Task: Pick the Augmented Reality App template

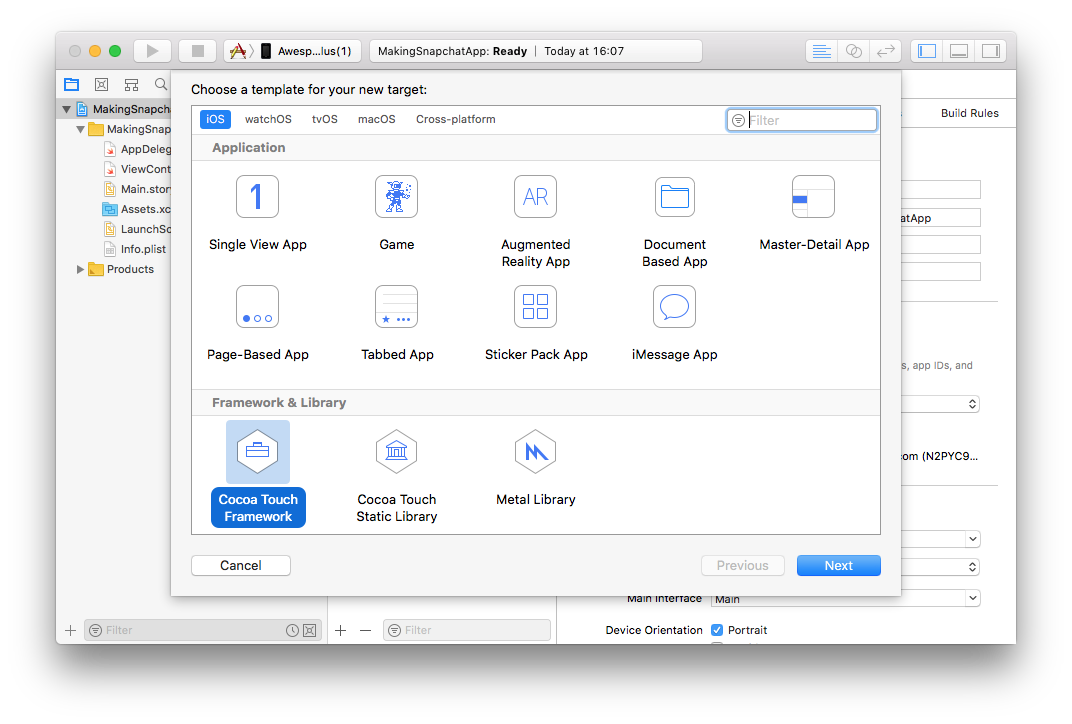Action: (535, 221)
